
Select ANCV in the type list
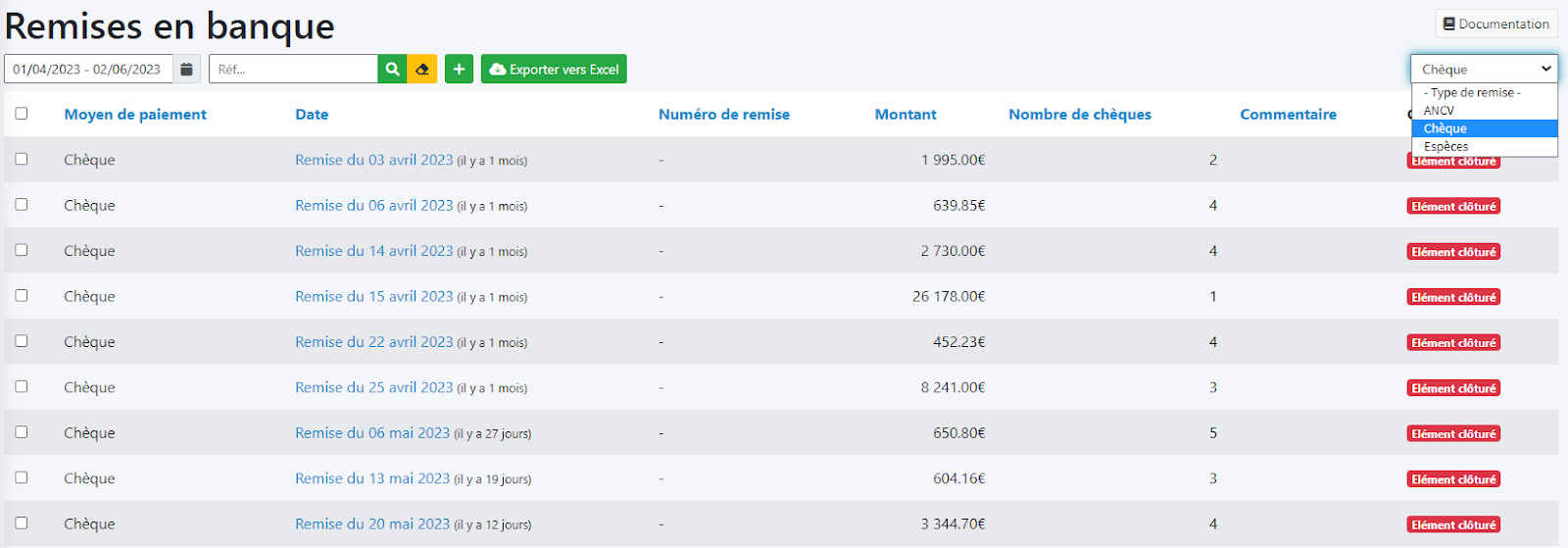1439,111
